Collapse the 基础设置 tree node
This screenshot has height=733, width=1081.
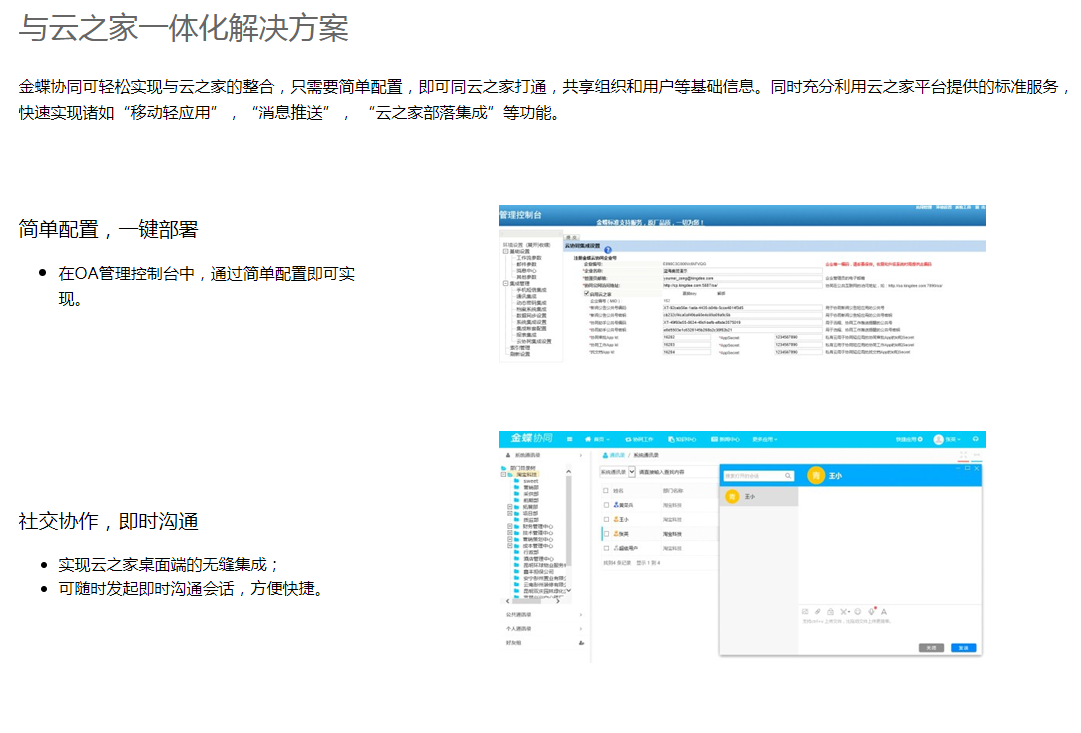(504, 251)
